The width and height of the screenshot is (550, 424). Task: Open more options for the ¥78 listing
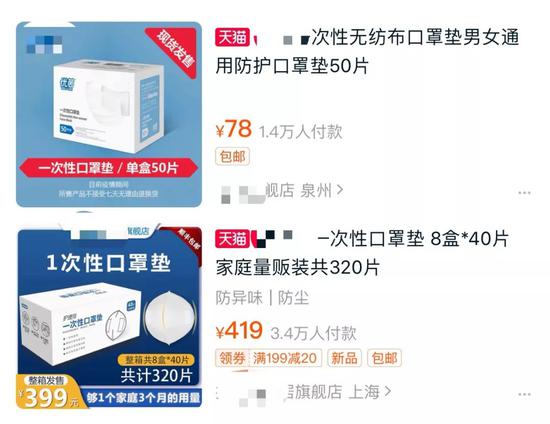click(524, 193)
